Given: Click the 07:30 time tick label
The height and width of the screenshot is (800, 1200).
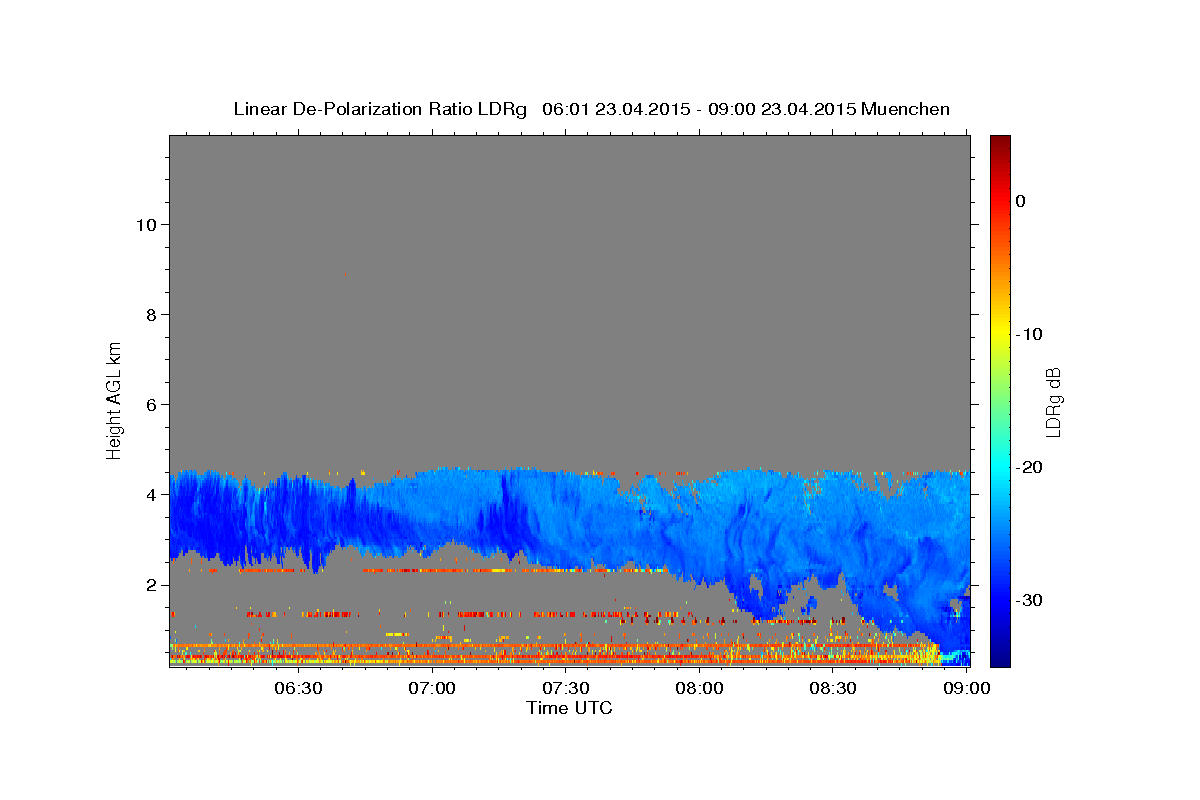Looking at the screenshot, I should coord(565,688).
